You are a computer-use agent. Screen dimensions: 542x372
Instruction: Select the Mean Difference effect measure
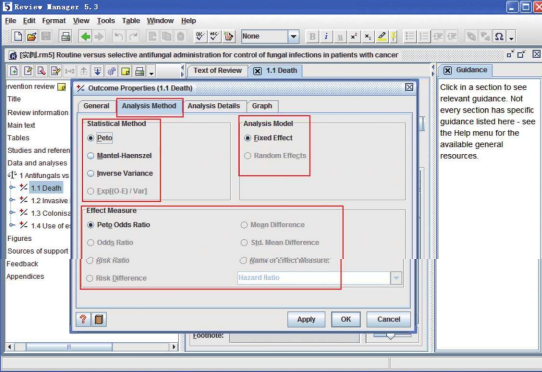[244, 225]
